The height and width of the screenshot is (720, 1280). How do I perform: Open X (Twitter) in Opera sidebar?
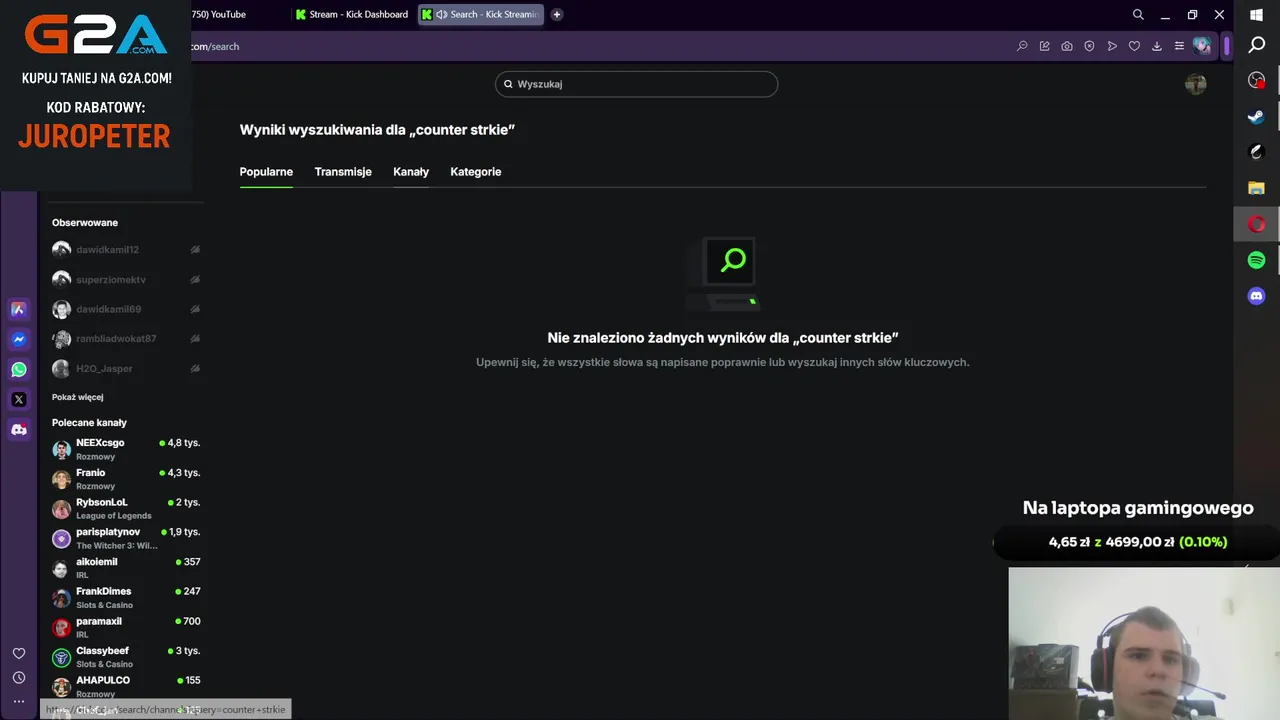coord(18,399)
